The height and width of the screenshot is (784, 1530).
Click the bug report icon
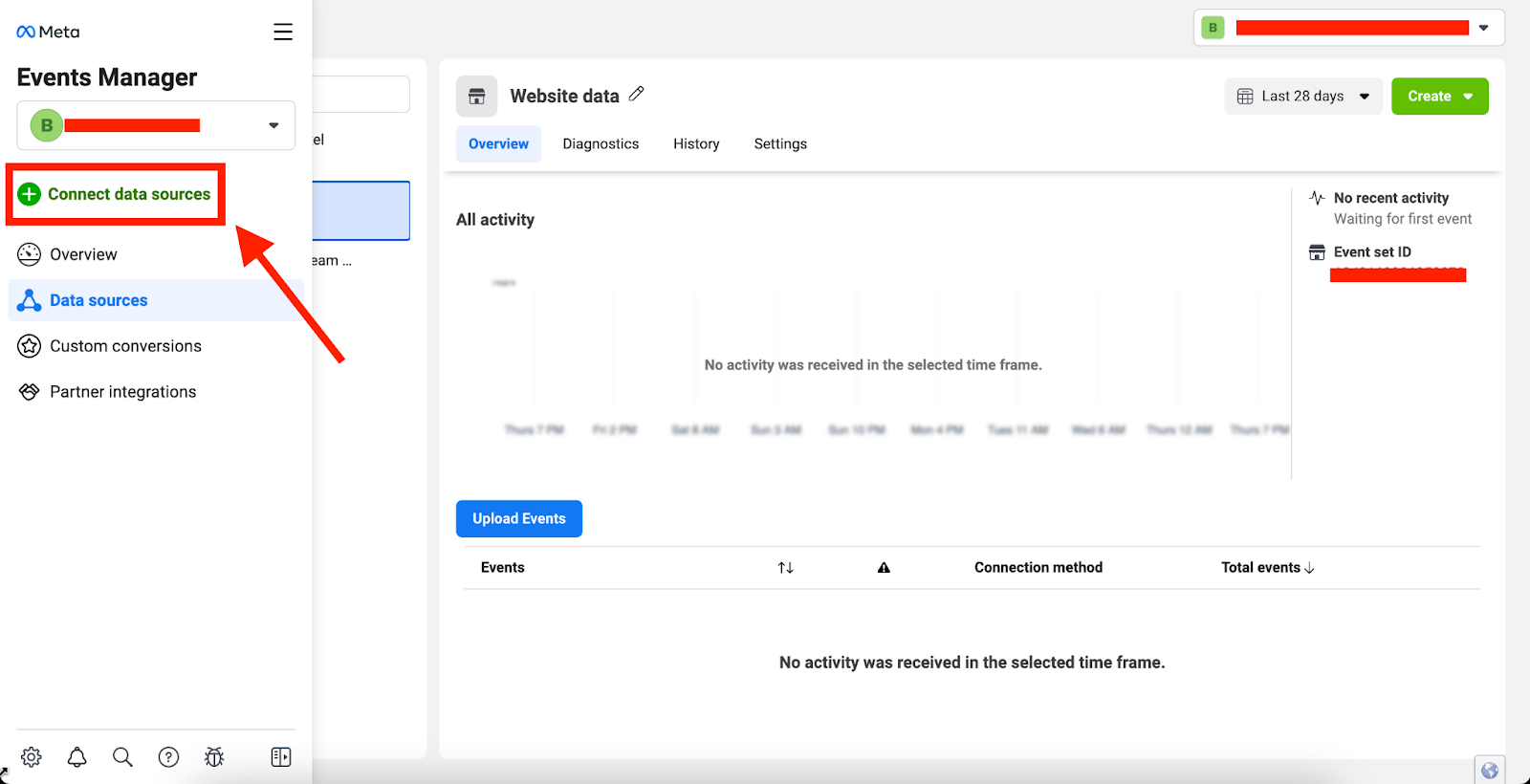[214, 757]
